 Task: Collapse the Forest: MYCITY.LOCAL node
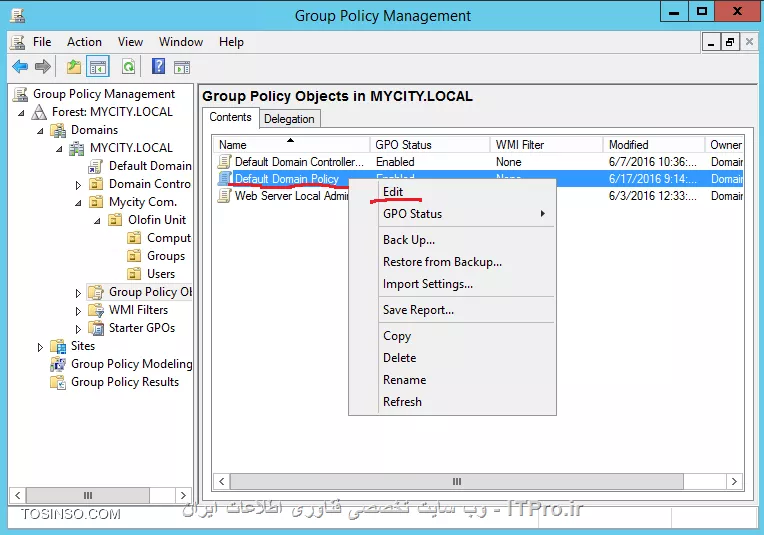tap(21, 113)
